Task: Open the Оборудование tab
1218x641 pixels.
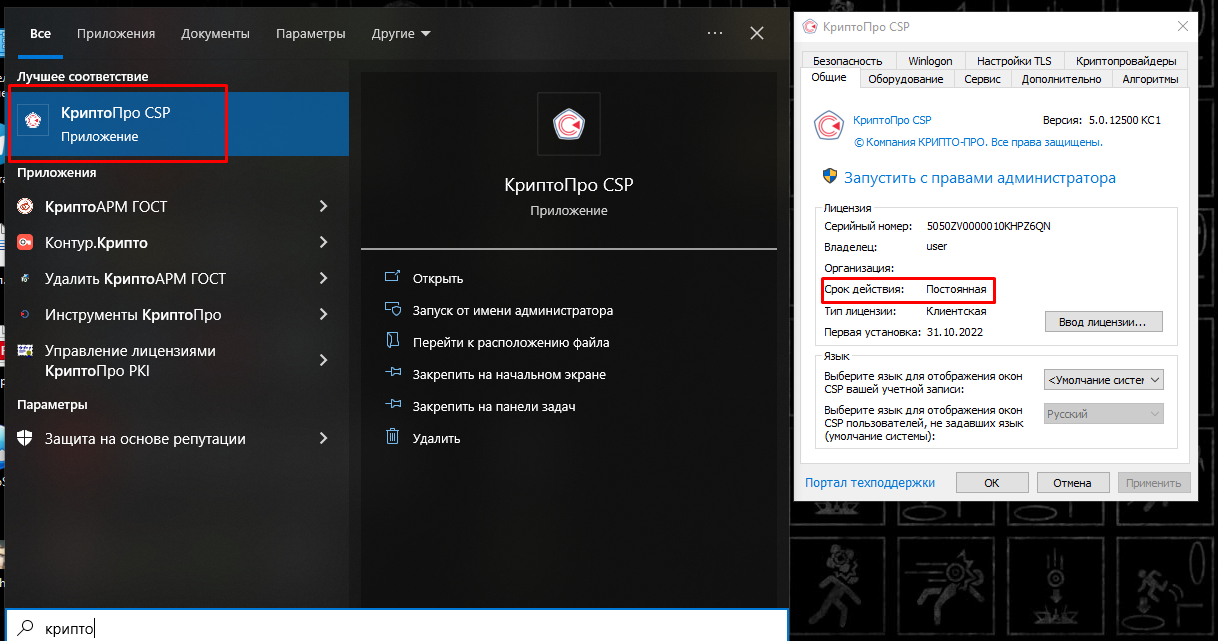Action: tap(906, 79)
